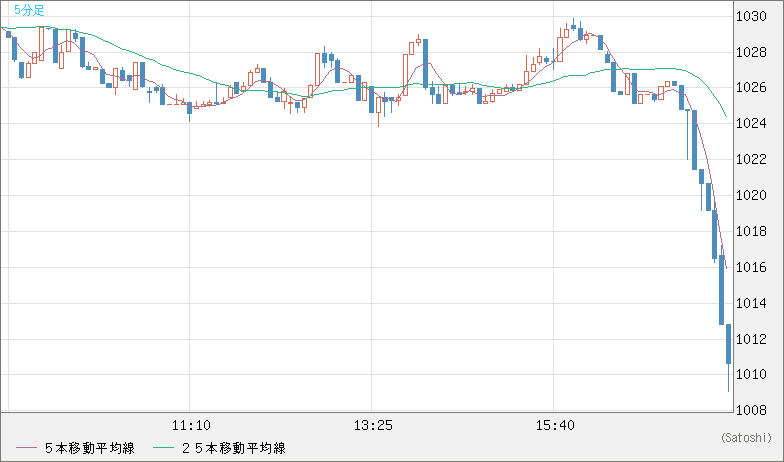Screen dimensions: 784x462
Task: Click the 11:10 time axis label
Action: (190, 425)
